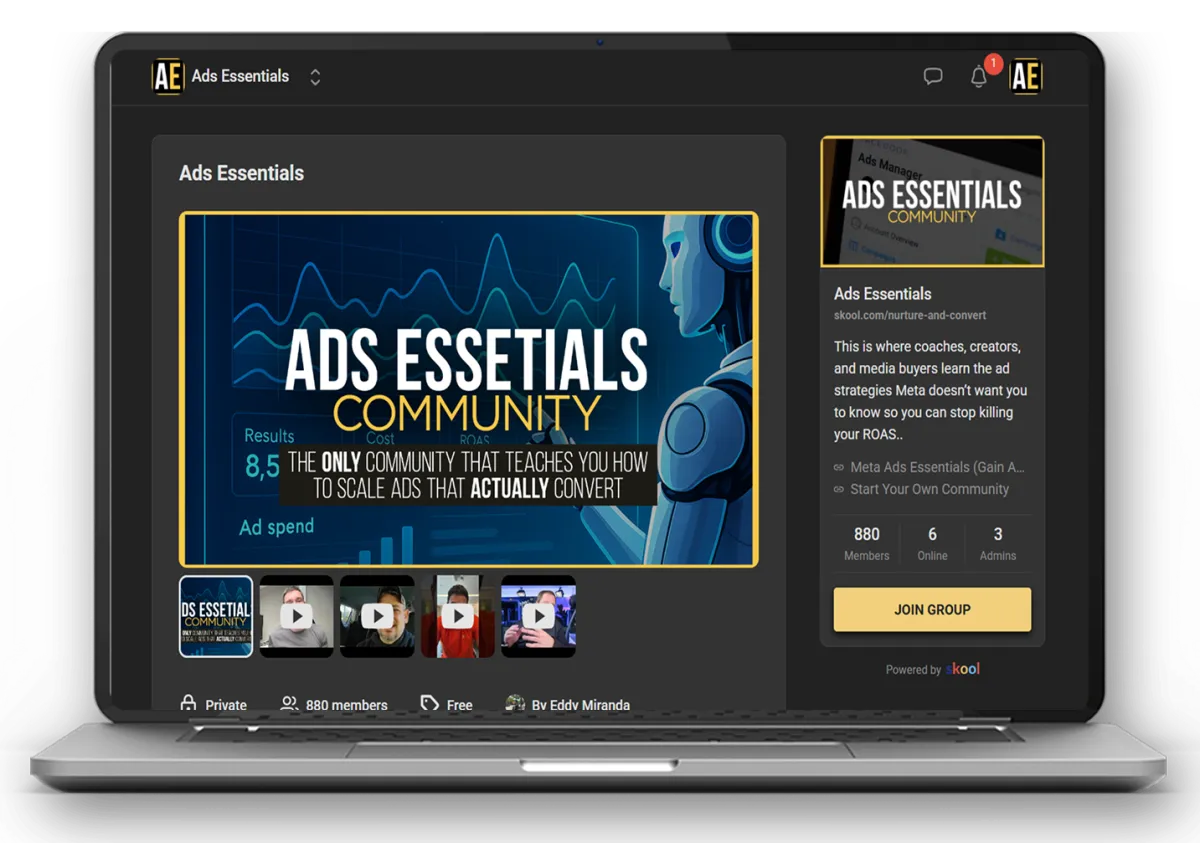Open Eddy Miranda's avatar
The height and width of the screenshot is (843, 1200).
[x=515, y=703]
